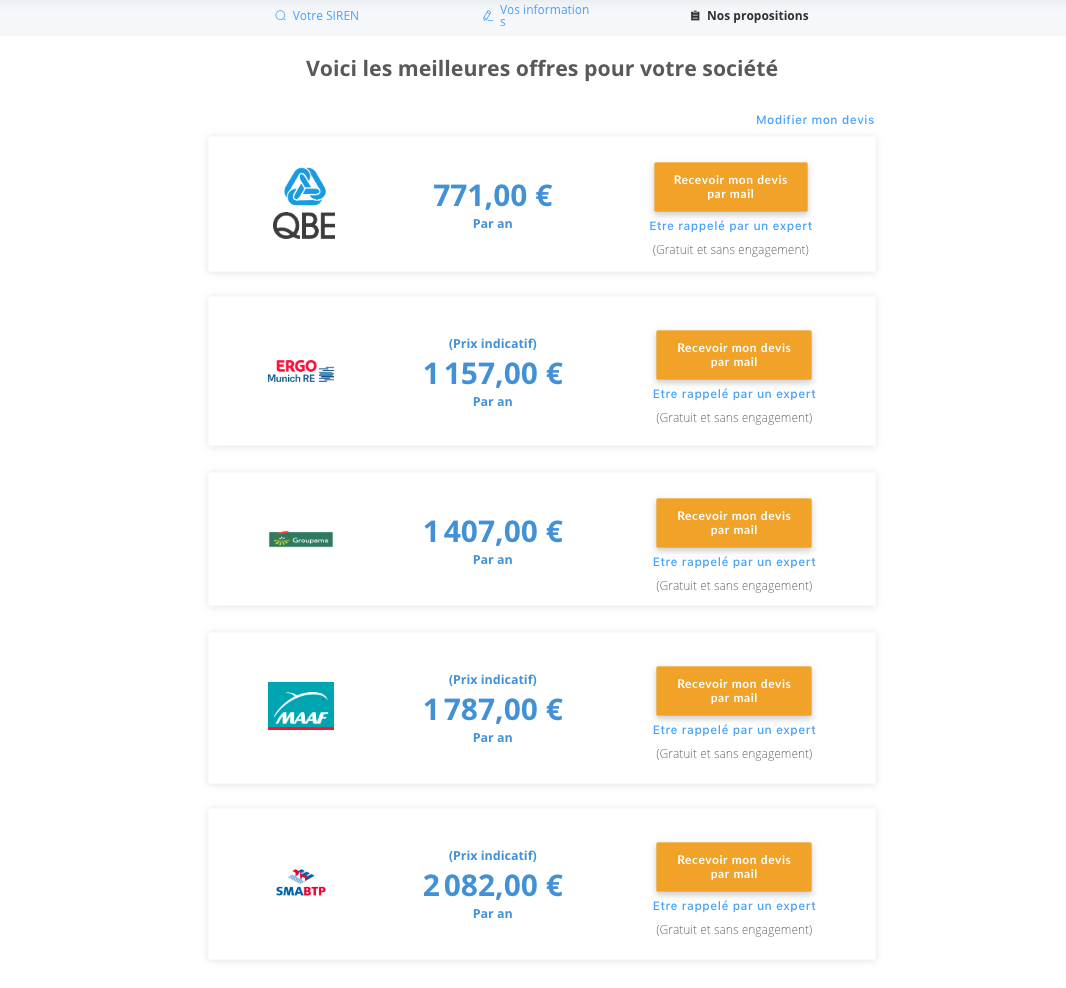Image resolution: width=1066 pixels, height=988 pixels.
Task: Click the Groupama logo
Action: click(x=300, y=538)
